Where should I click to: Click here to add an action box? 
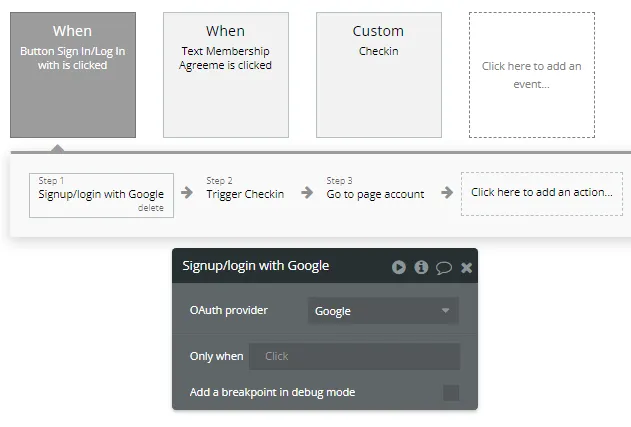pyautogui.click(x=541, y=193)
